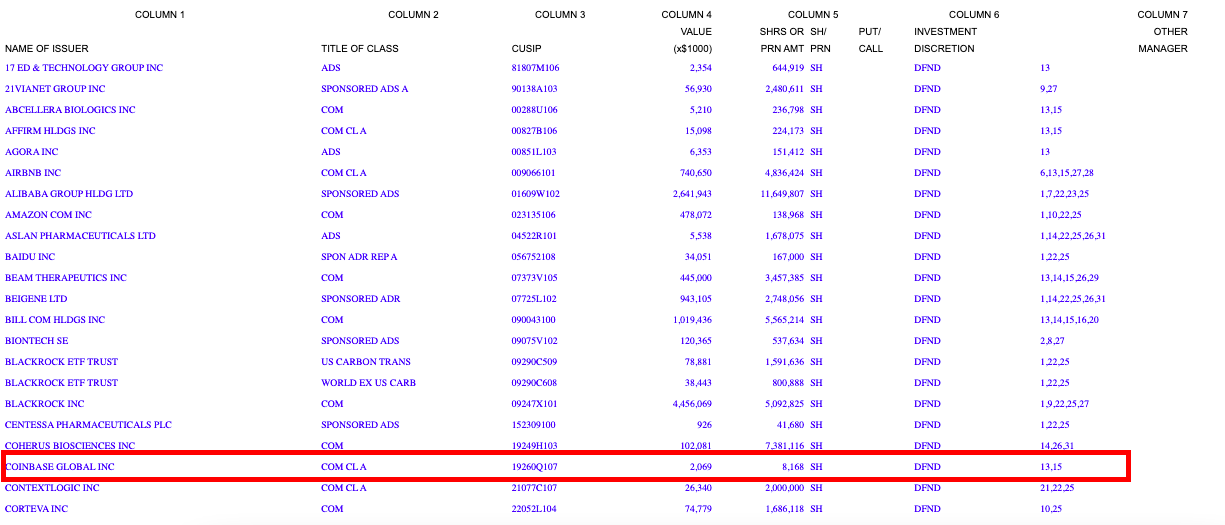Select CUSIP 09290C608
Viewport: 1225px width, 525px height.
[535, 383]
